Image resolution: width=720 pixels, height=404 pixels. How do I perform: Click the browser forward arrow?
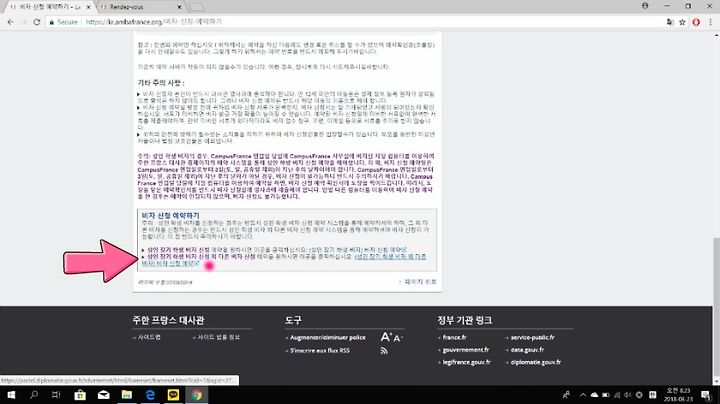23,22
